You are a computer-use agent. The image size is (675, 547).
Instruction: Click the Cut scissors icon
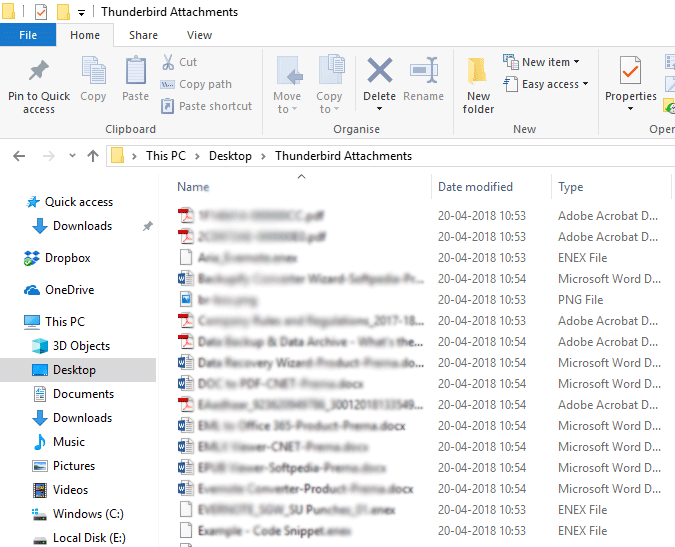tap(168, 62)
